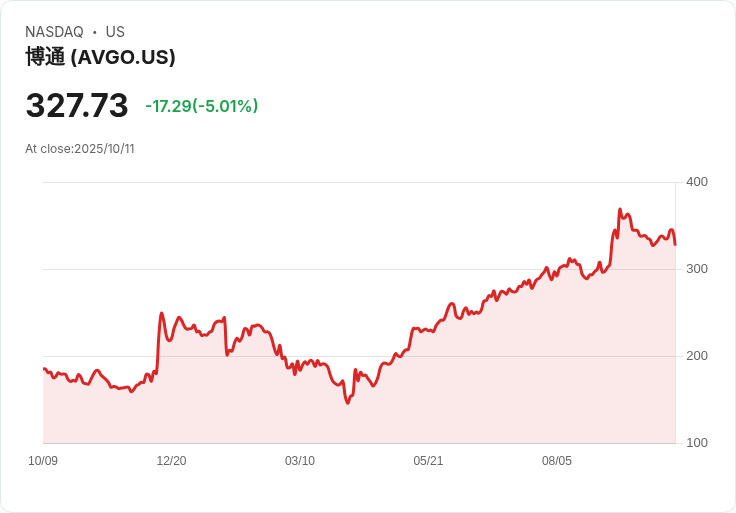Select the US market label

[x=115, y=32]
